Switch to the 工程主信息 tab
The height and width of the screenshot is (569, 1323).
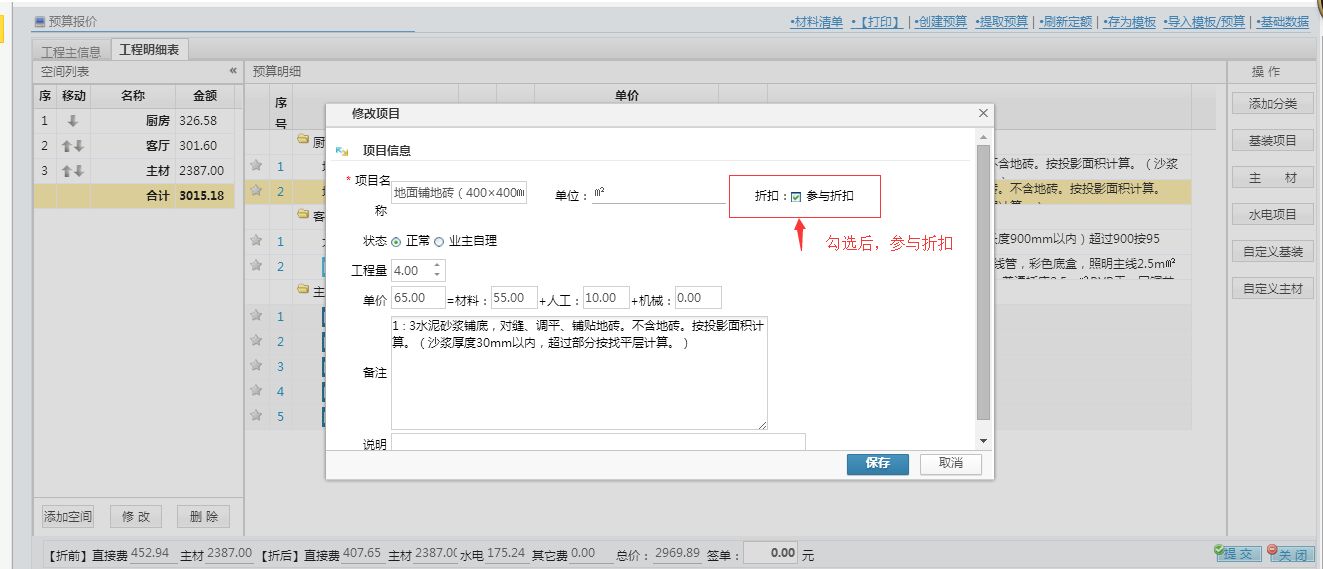71,51
